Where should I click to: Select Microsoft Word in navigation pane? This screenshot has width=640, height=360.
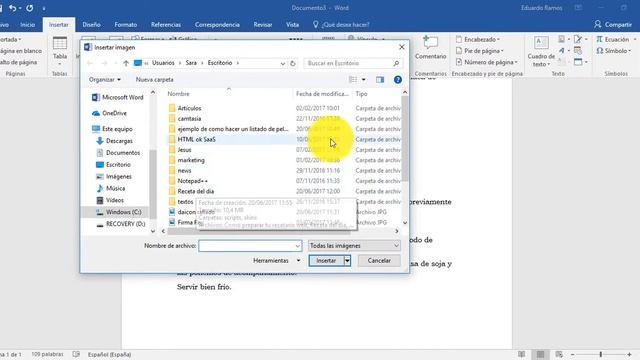click(118, 97)
